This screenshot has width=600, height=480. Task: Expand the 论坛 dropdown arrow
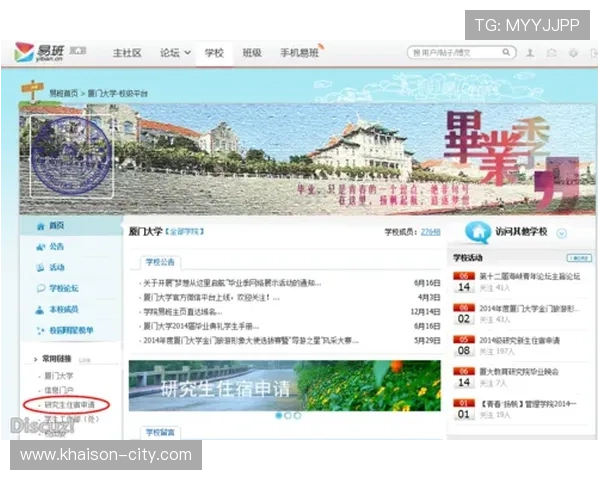coord(188,53)
